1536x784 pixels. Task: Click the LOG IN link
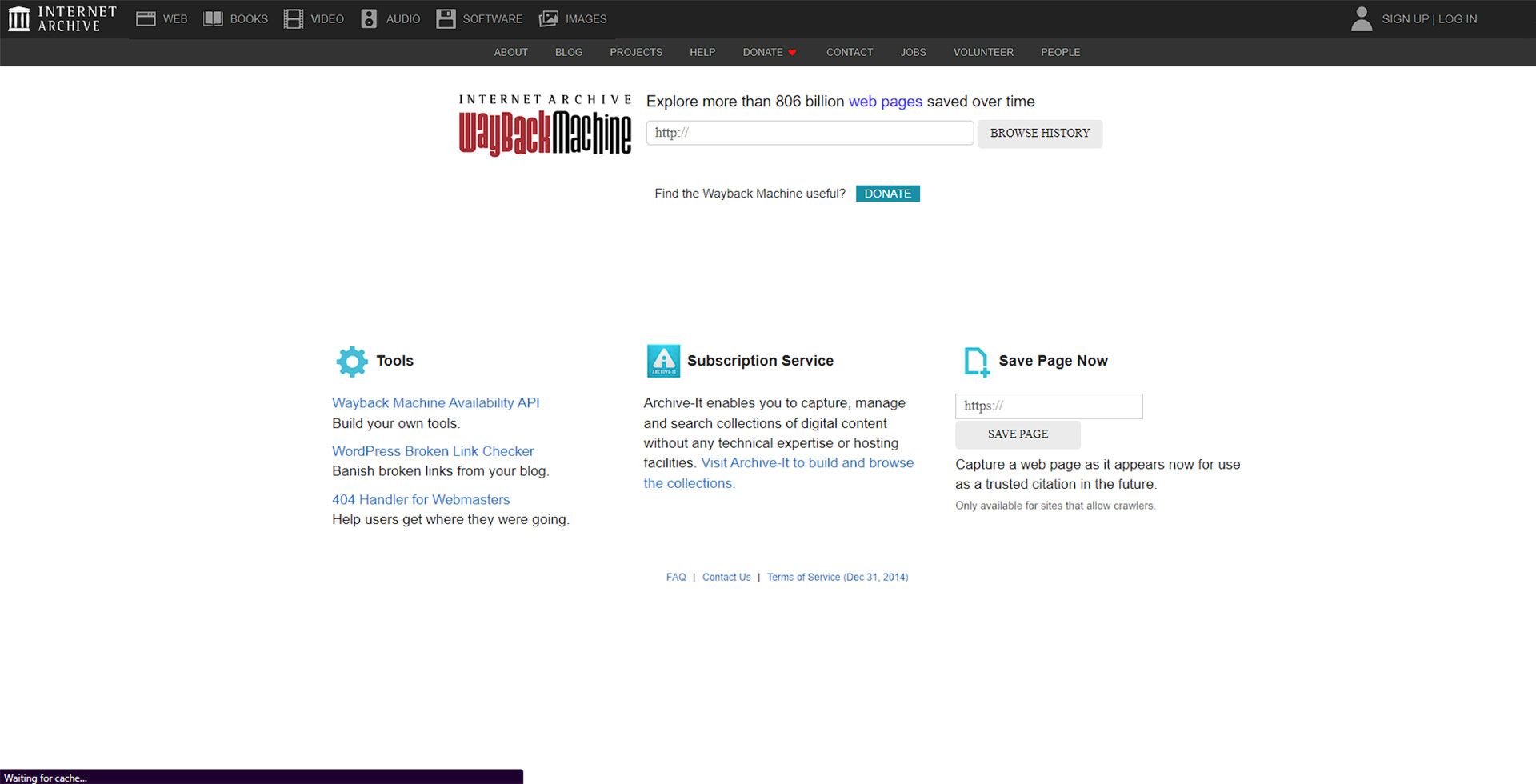tap(1458, 18)
